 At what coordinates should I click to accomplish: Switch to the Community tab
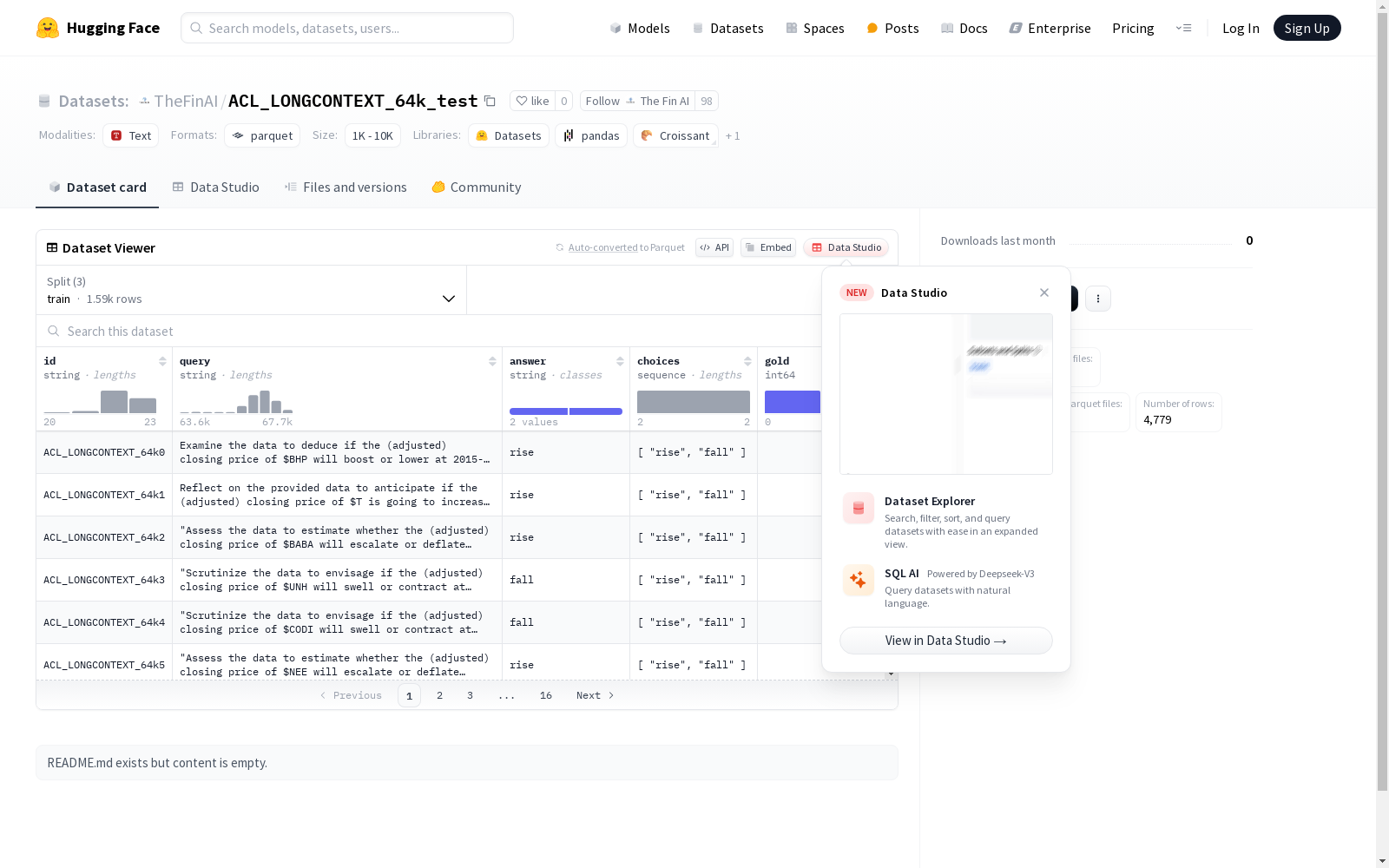pyautogui.click(x=477, y=187)
